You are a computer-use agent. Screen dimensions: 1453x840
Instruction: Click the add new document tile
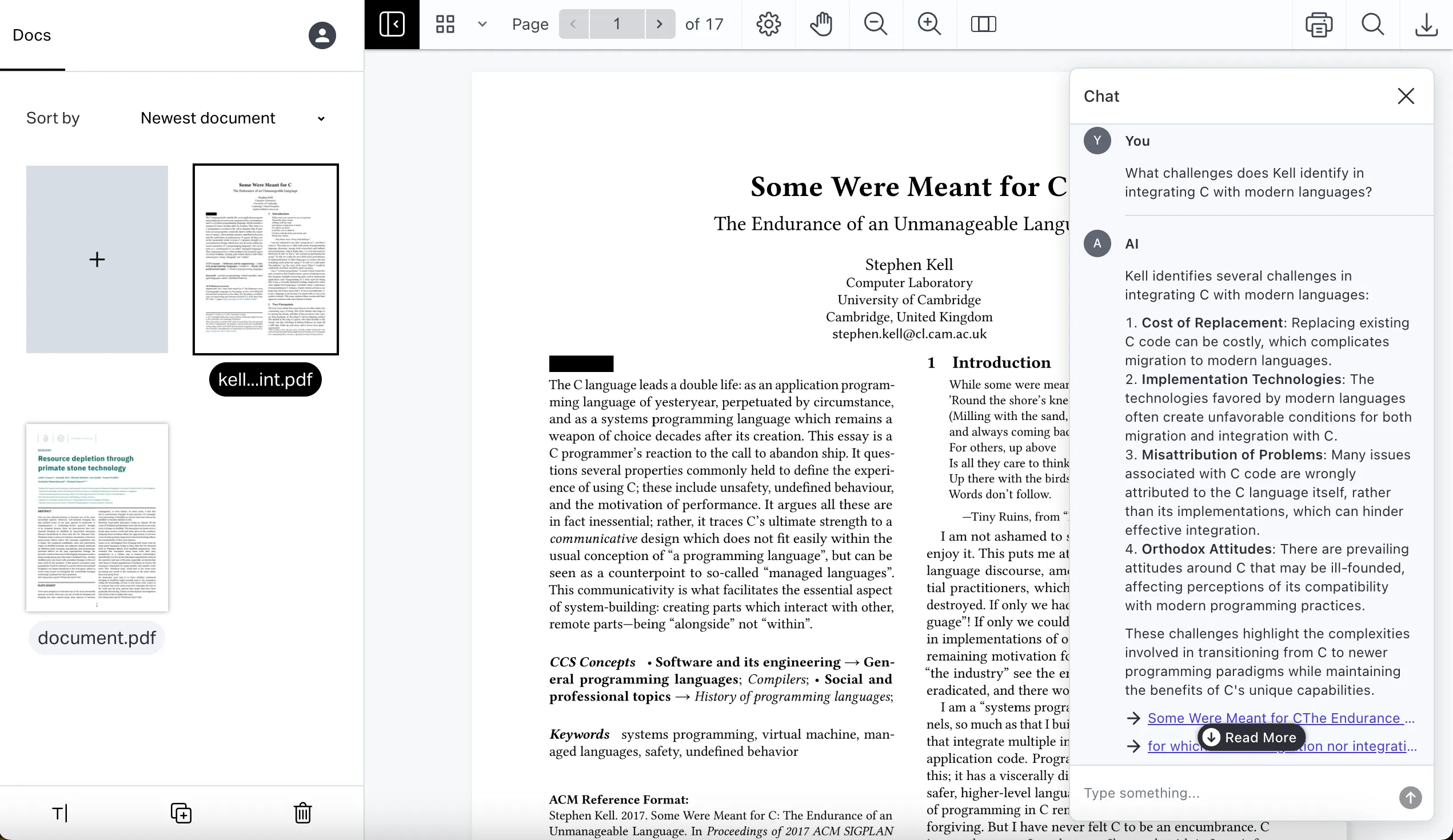point(97,259)
